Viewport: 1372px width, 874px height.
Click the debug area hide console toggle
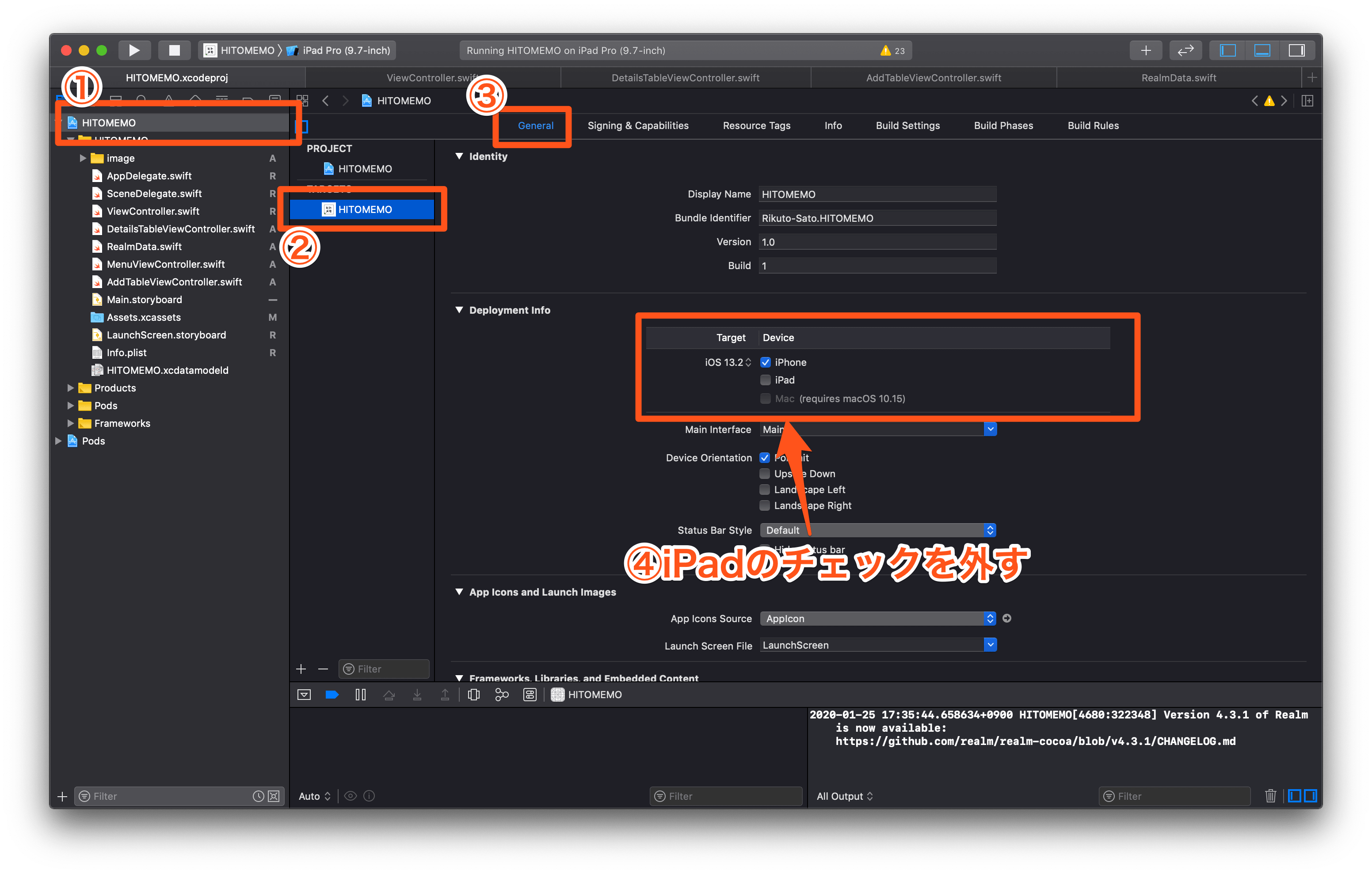click(304, 695)
